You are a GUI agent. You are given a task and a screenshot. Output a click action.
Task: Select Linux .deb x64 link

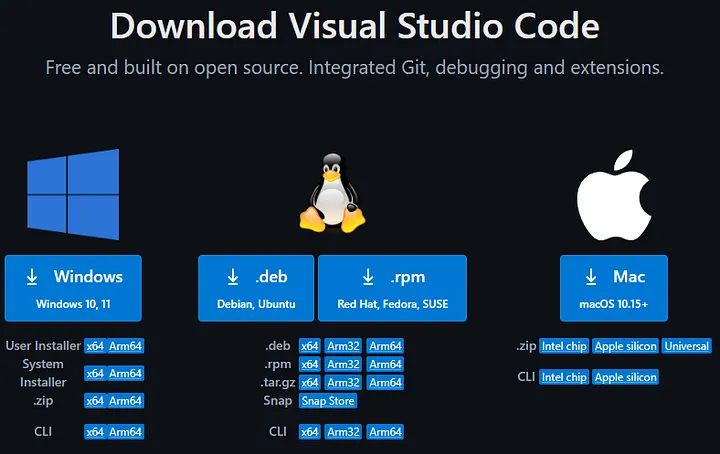coord(309,346)
